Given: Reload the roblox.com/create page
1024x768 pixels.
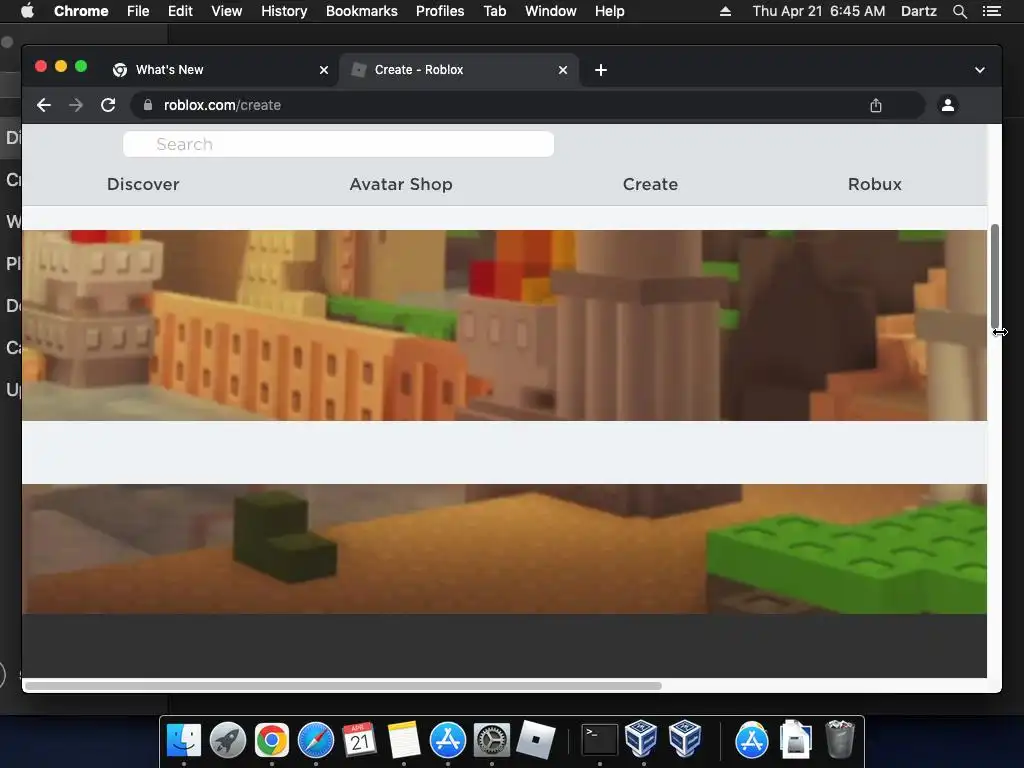Looking at the screenshot, I should pos(108,105).
